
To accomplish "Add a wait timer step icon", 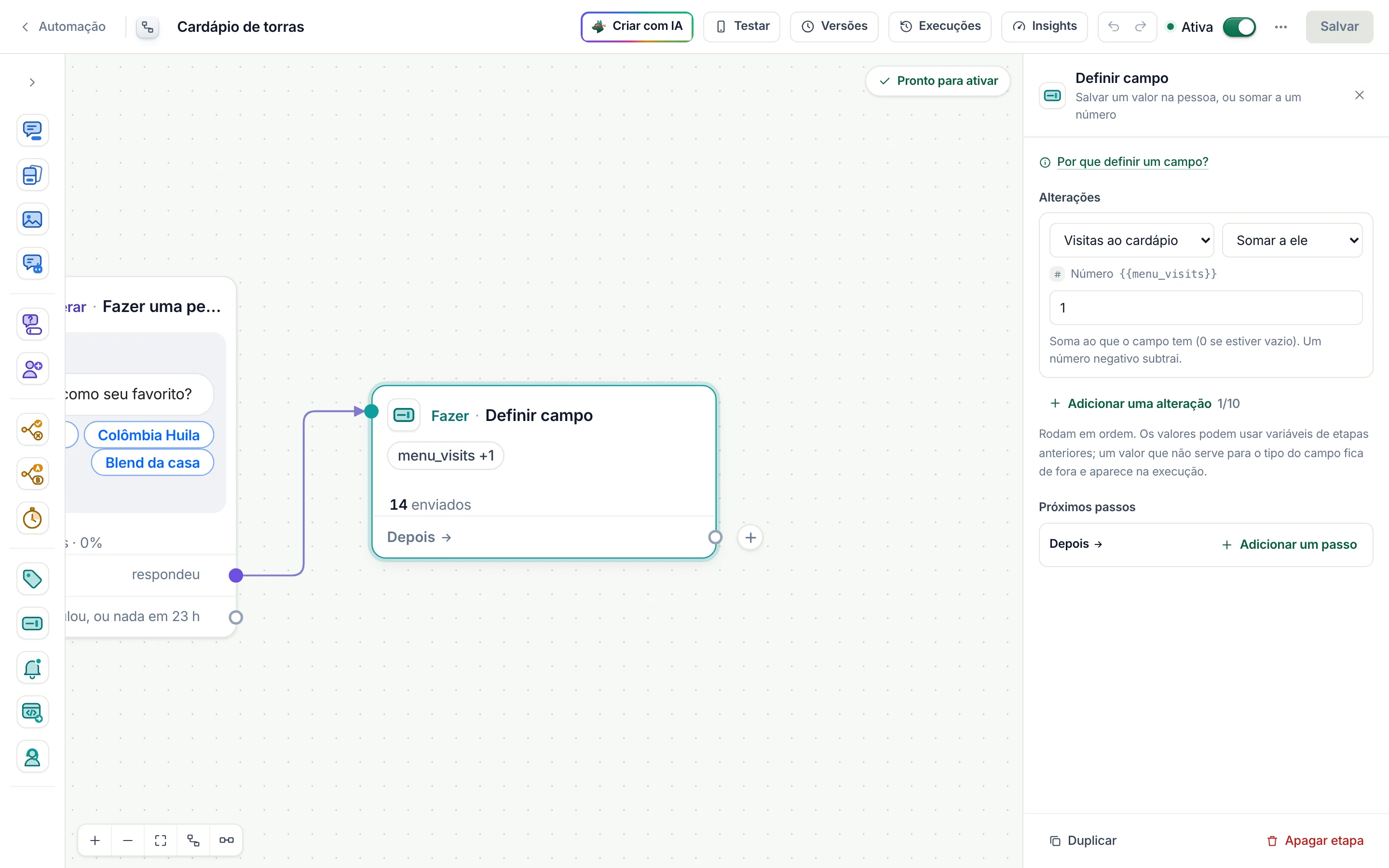I will (x=32, y=518).
